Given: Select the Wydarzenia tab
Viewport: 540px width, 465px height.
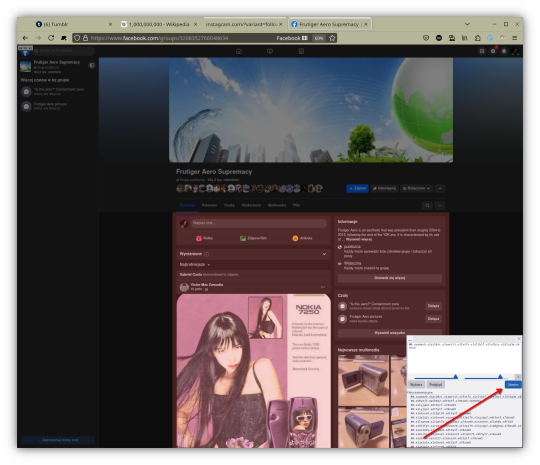Looking at the screenshot, I should pyautogui.click(x=251, y=205).
